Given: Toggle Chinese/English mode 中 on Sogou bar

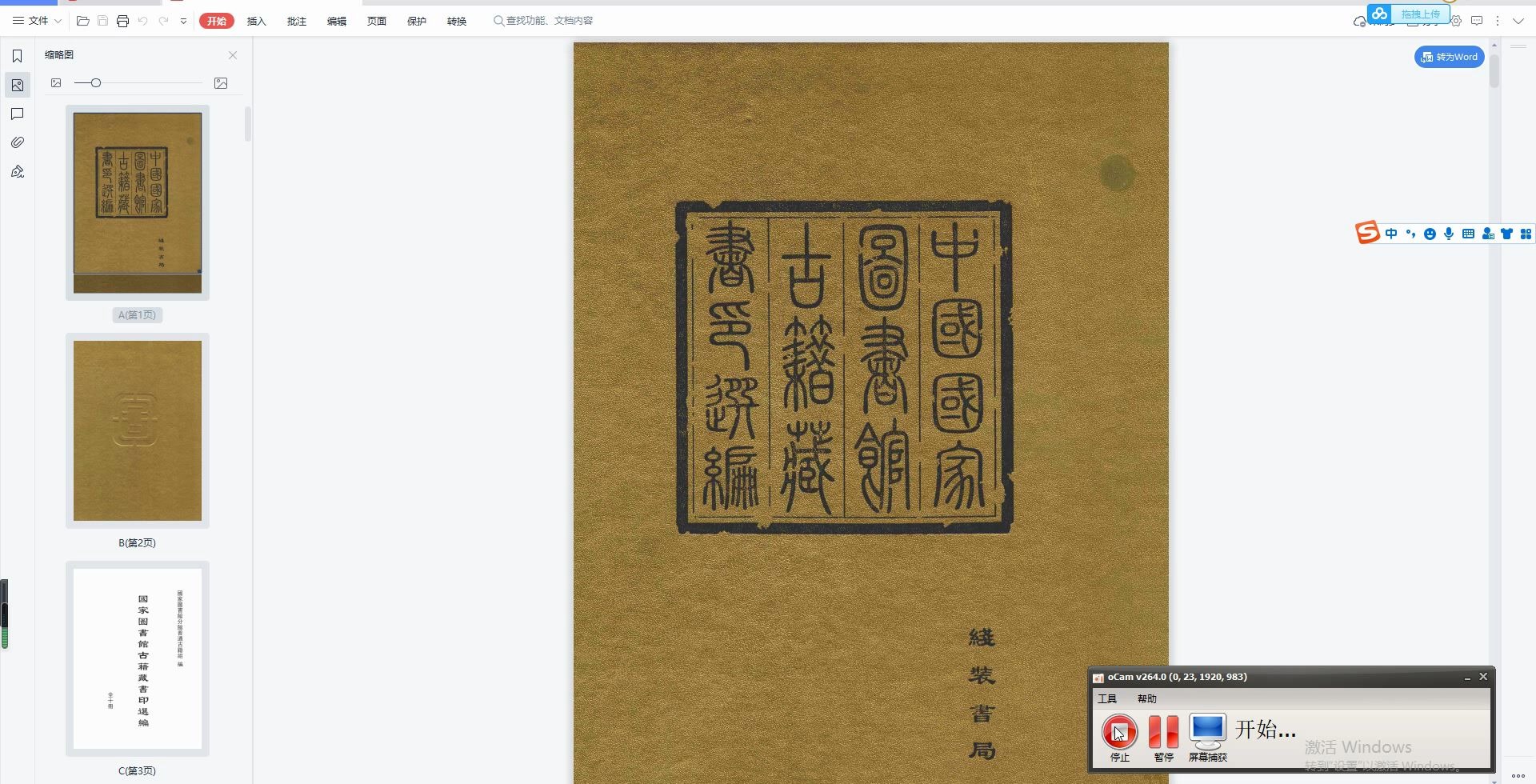Looking at the screenshot, I should [1391, 234].
